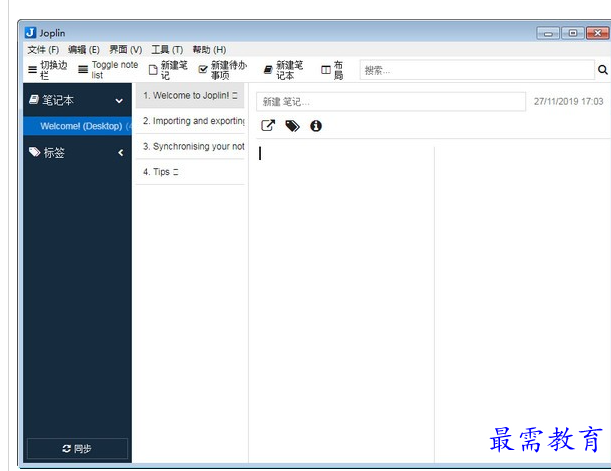Open note 1. Welcome to Joplin!
The width and height of the screenshot is (611, 471).
coord(190,95)
